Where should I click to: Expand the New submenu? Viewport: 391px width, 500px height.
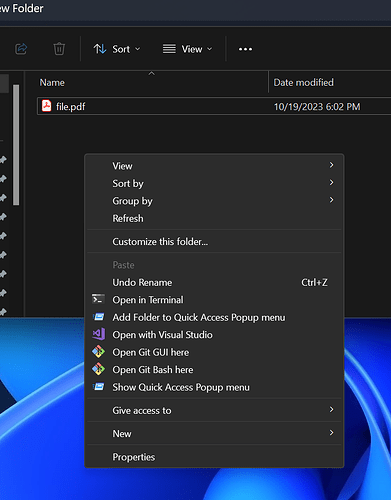tap(215, 433)
